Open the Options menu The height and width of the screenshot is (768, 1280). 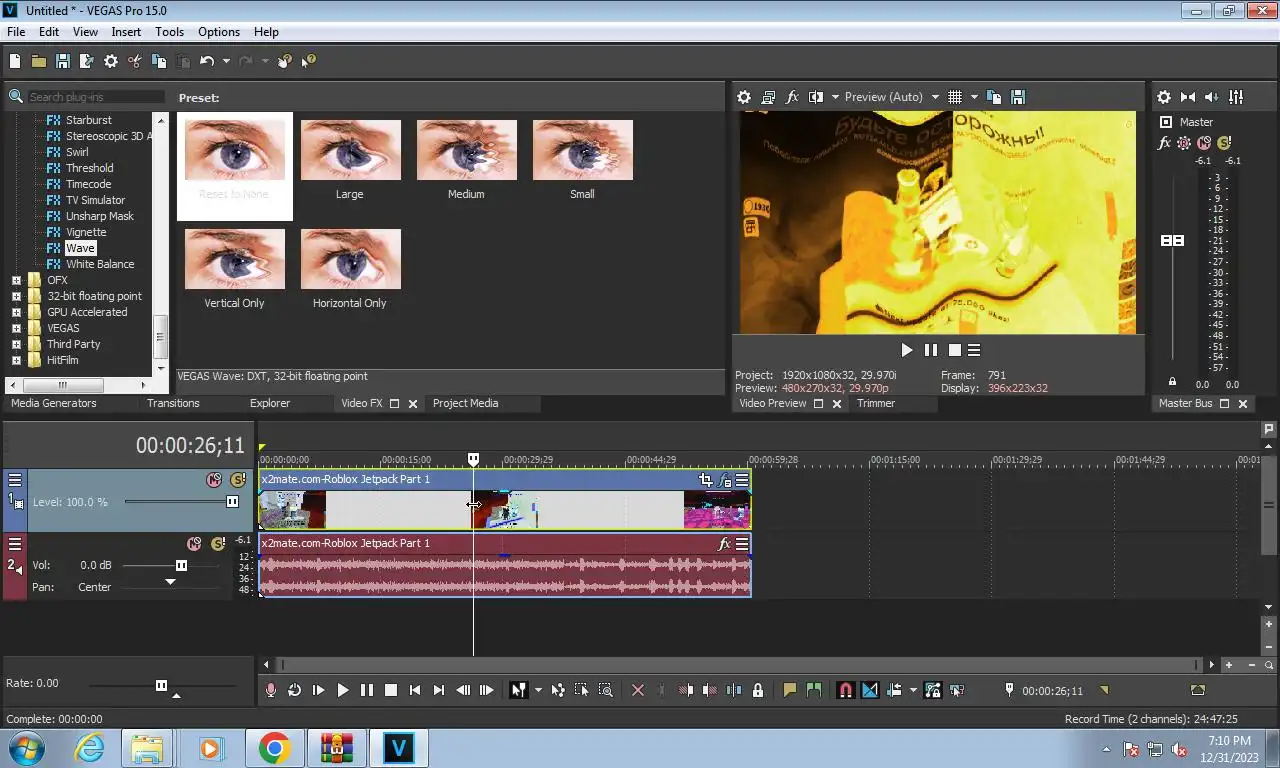tap(218, 32)
